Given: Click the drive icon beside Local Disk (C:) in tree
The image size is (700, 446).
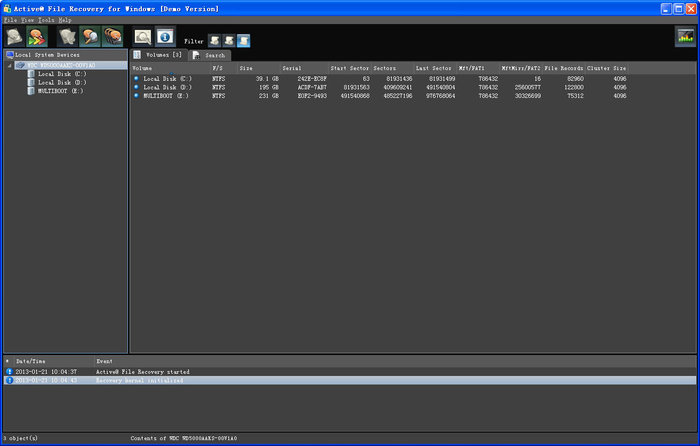Looking at the screenshot, I should 31,74.
